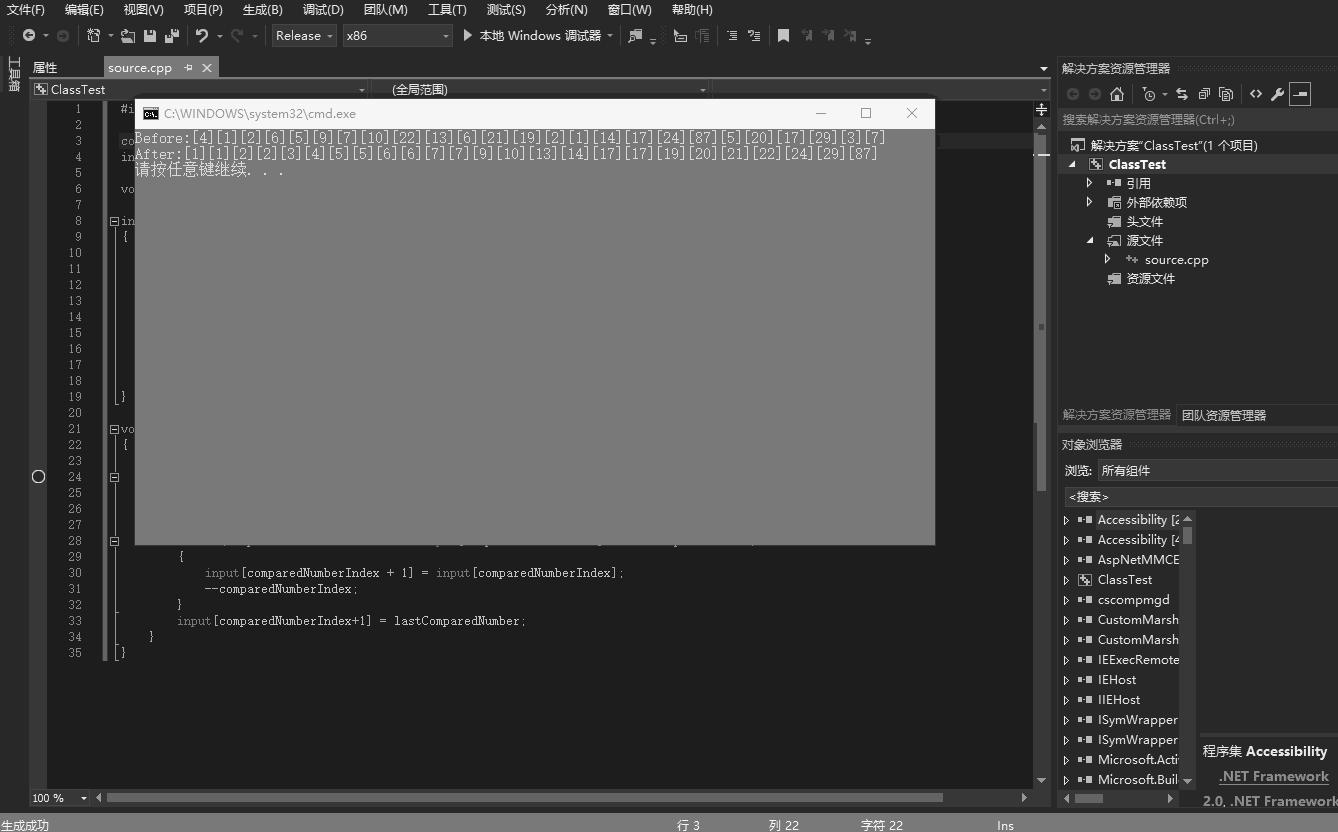Click the Home icon in Solution Explorer
This screenshot has width=1338, height=832.
1117,93
